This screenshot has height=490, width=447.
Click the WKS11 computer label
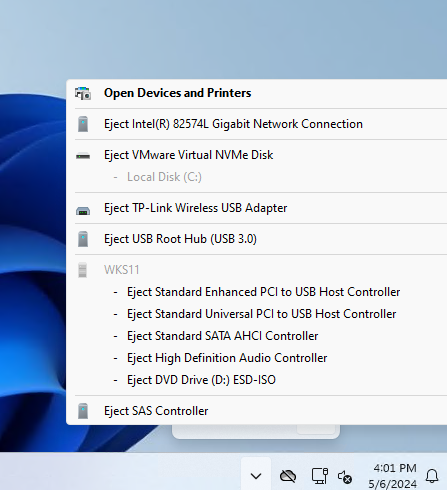point(122,270)
